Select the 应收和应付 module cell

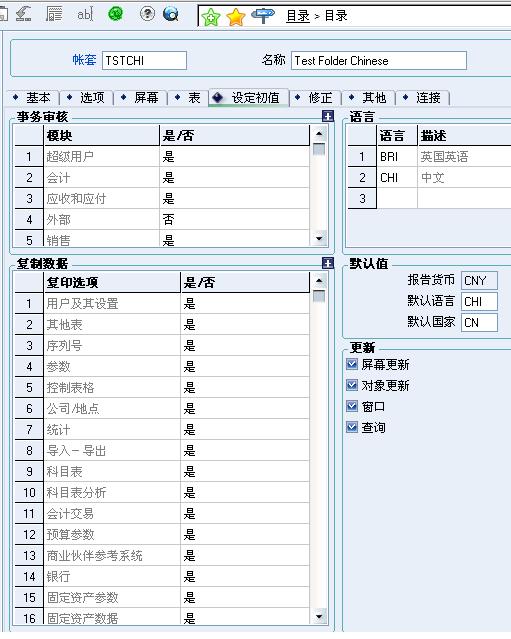click(x=101, y=198)
